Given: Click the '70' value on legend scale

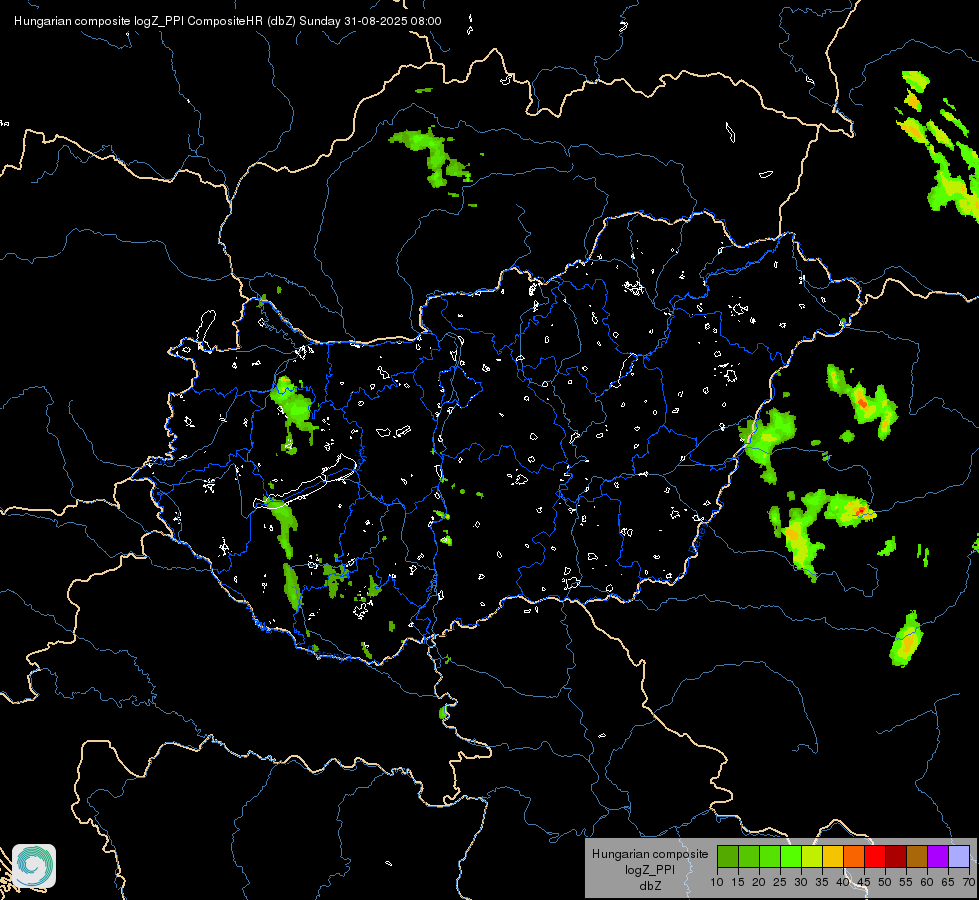Looking at the screenshot, I should pos(969,882).
